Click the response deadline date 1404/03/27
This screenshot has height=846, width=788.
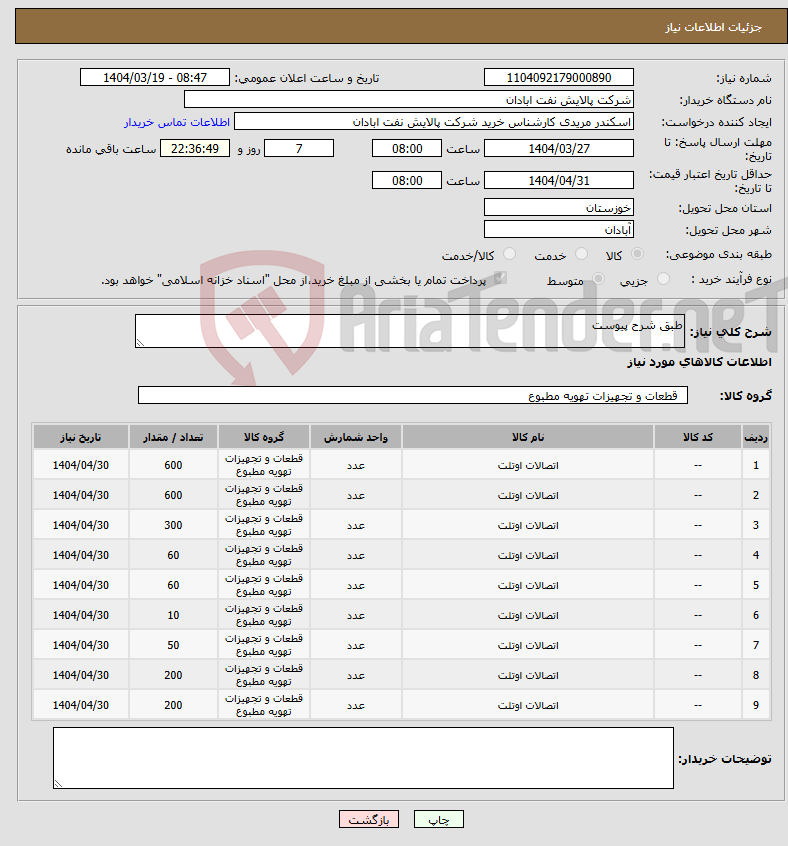[559, 148]
